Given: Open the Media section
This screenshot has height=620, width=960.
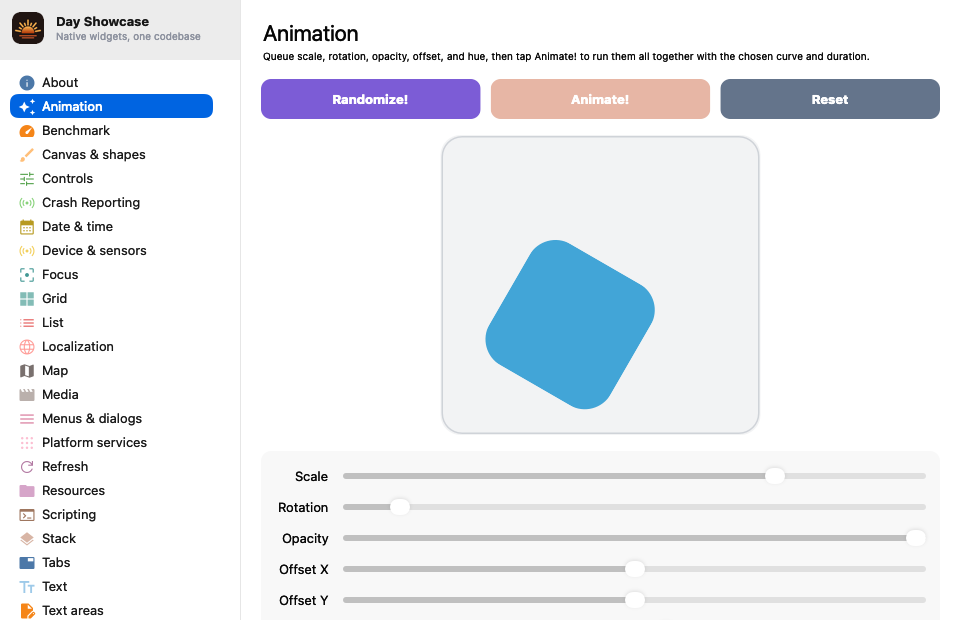Looking at the screenshot, I should (x=111, y=395).
